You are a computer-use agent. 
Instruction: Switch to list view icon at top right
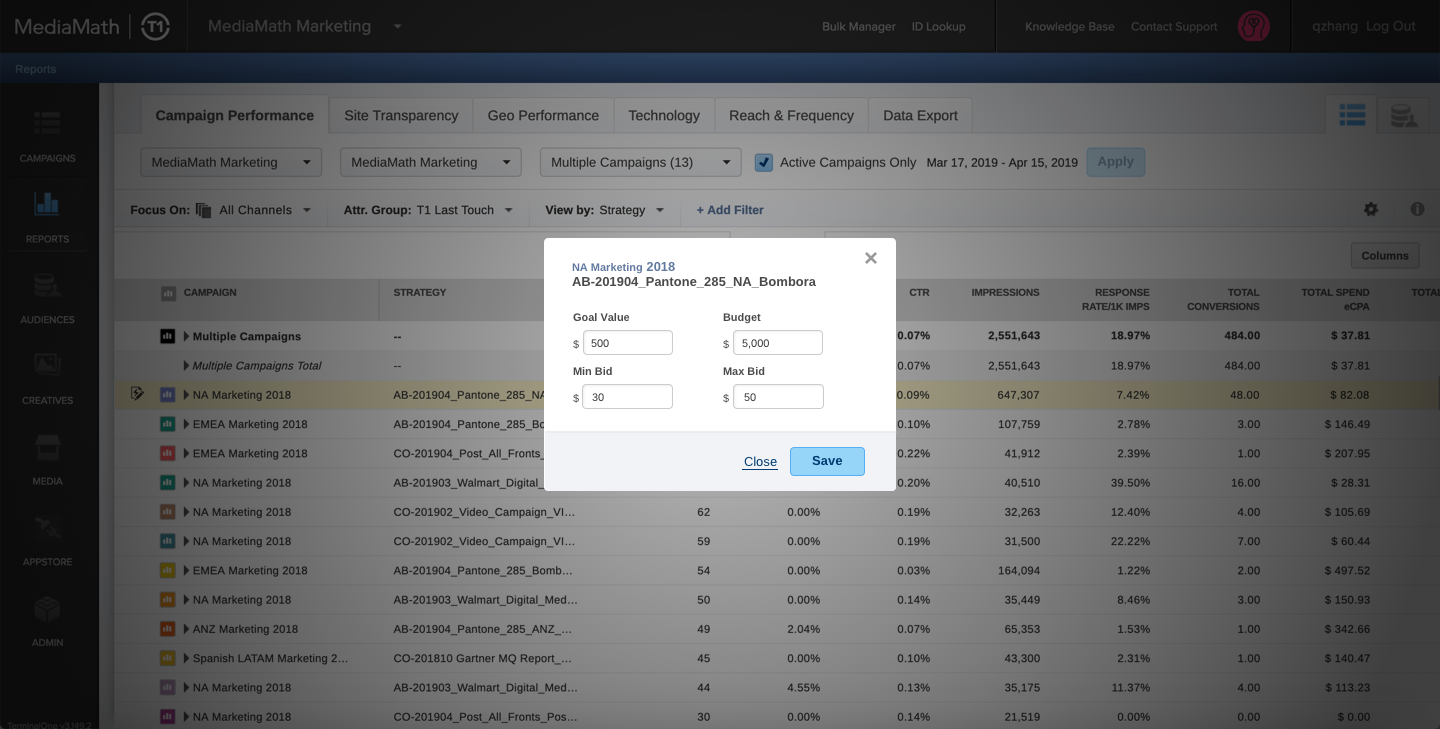tap(1352, 116)
